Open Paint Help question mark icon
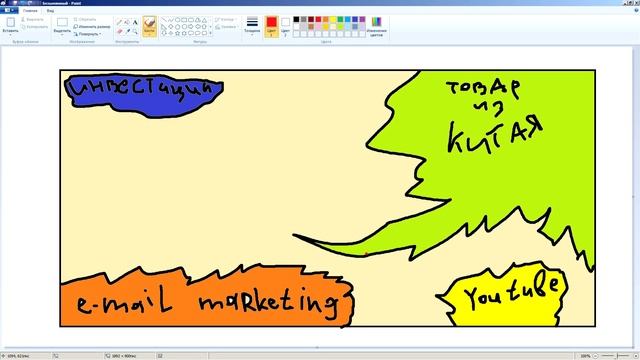The image size is (640, 360). [636, 10]
